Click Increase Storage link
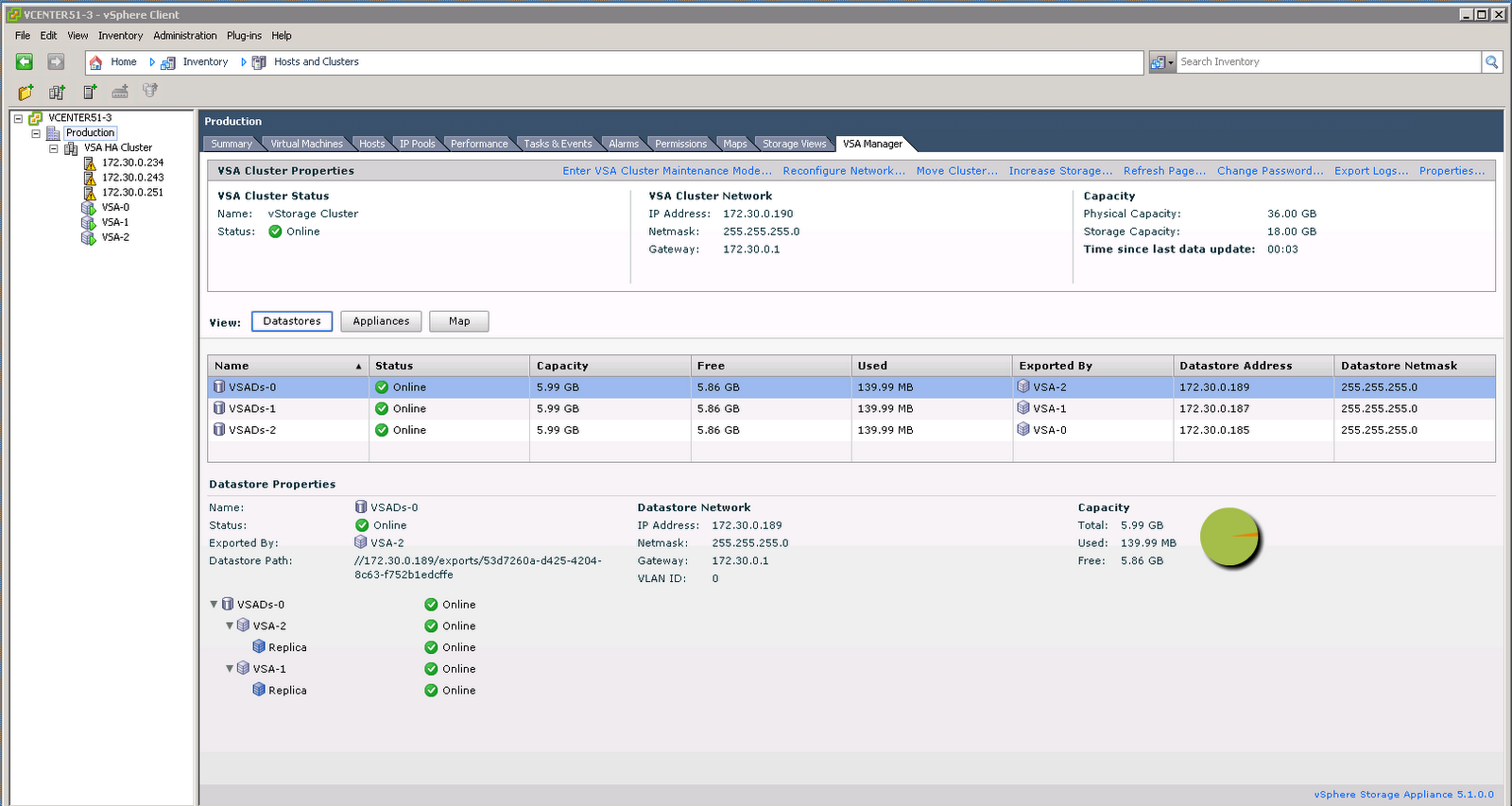Screen dimensions: 1512x806 [x=1060, y=171]
